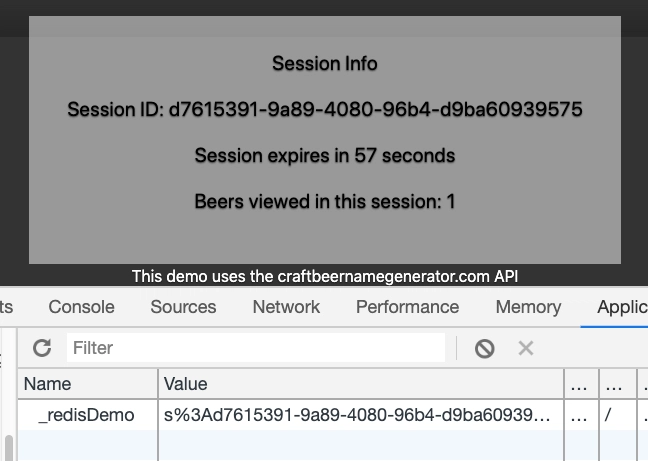Switch to the Application tab
648x461 pixels.
tap(621, 307)
